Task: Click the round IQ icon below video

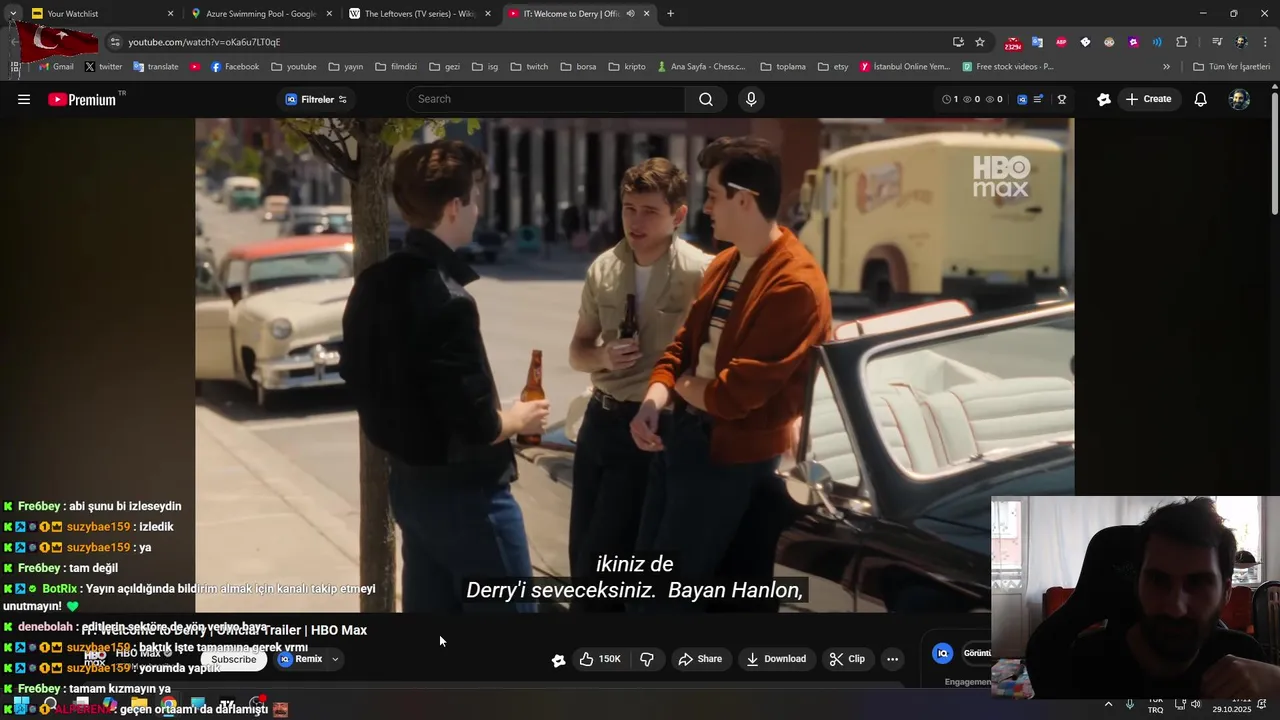Action: tap(942, 653)
